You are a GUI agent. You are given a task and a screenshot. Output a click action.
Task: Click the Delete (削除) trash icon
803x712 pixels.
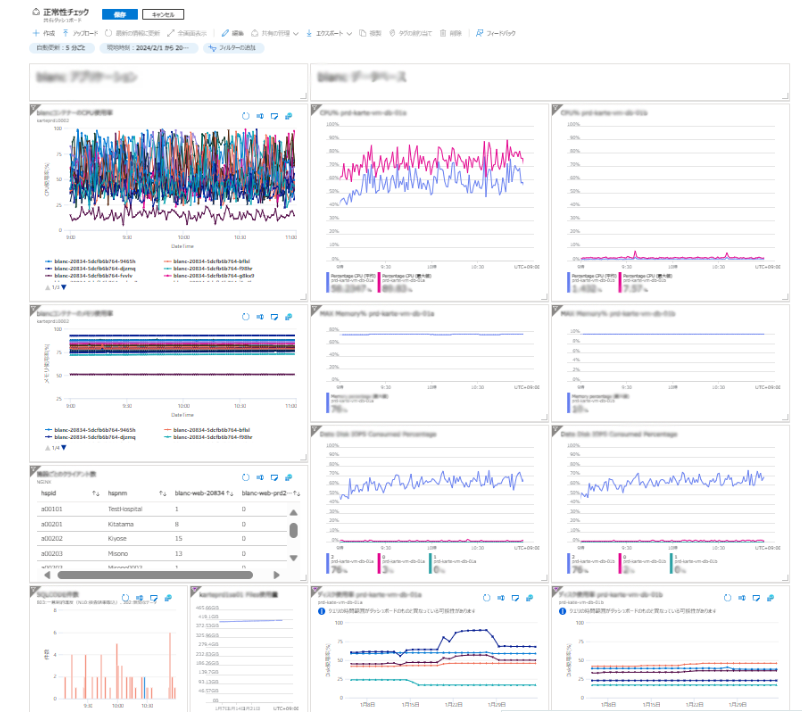(x=441, y=33)
